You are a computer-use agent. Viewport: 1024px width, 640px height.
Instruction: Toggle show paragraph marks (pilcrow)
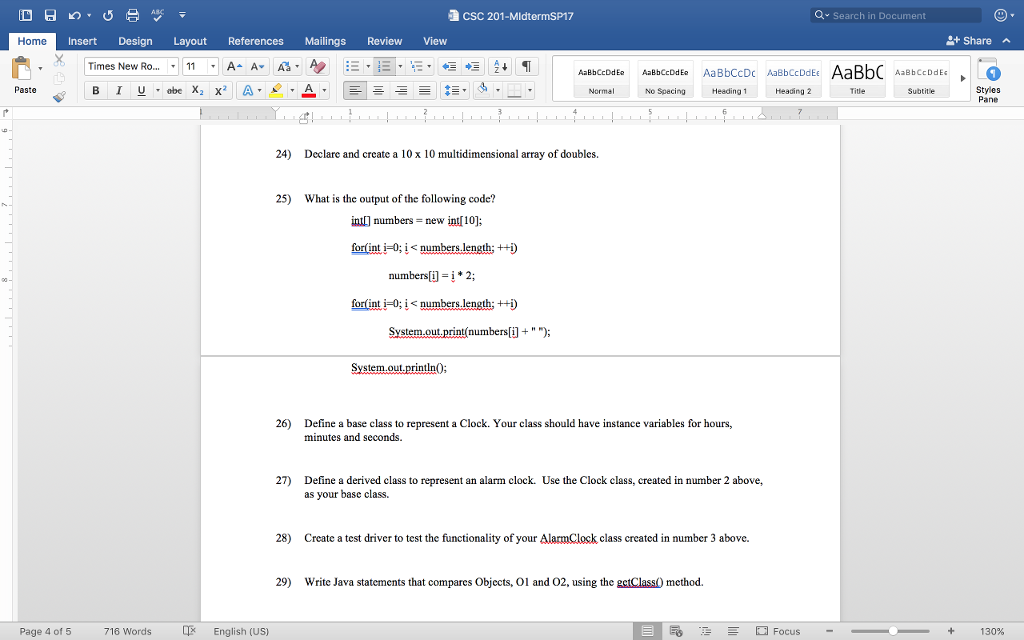(526, 66)
